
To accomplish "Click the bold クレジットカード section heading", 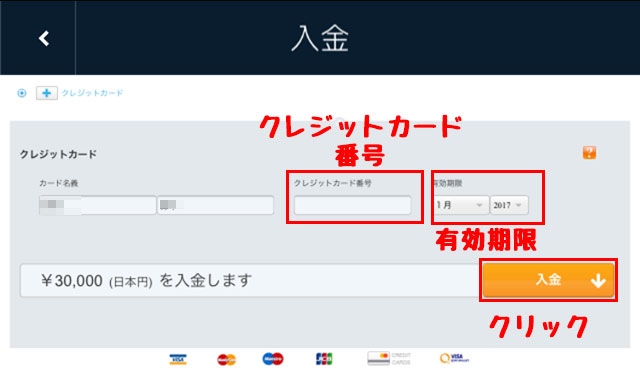I will [x=58, y=154].
